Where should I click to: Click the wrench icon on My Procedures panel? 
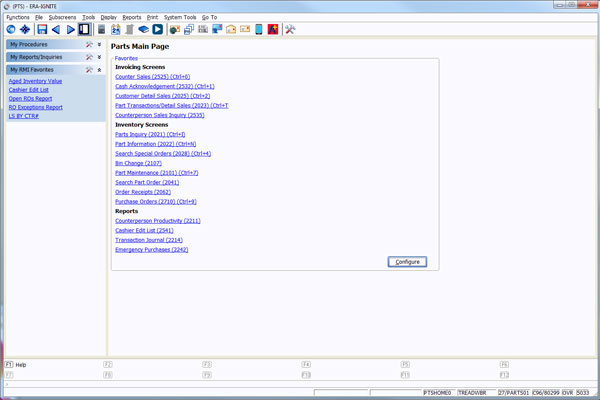(x=89, y=45)
